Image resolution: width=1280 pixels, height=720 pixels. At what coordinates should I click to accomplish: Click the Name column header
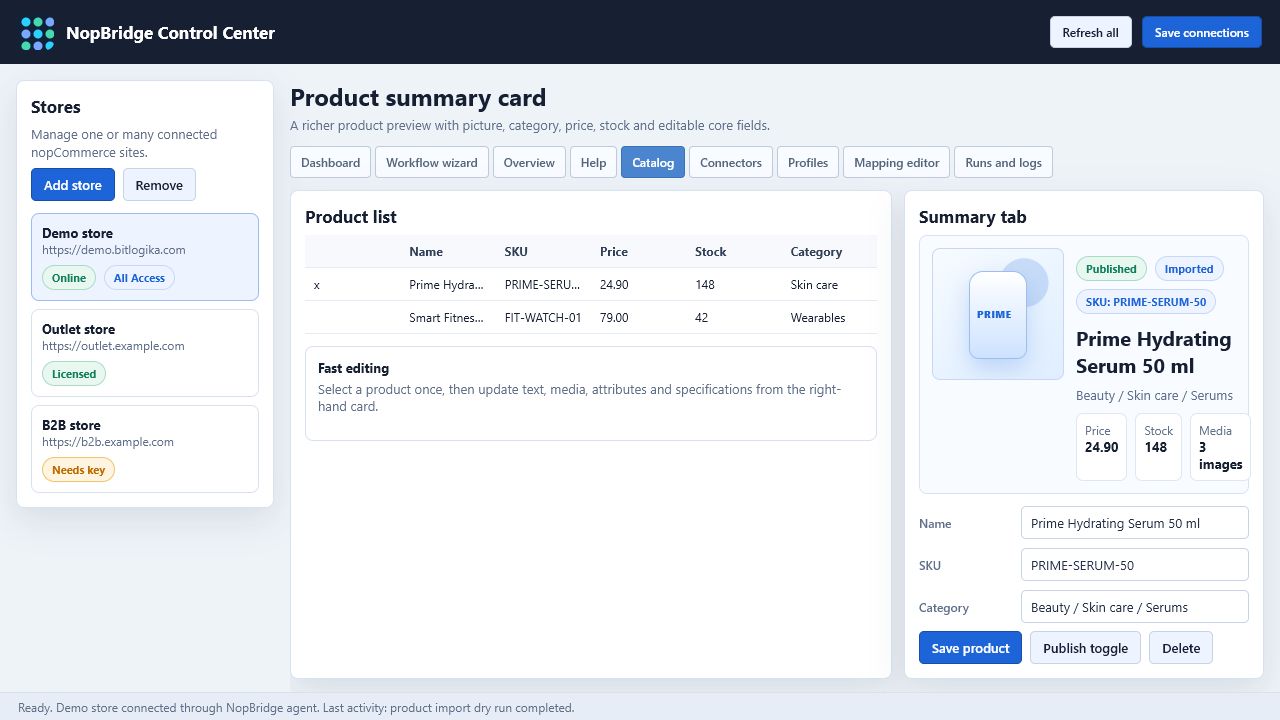[x=426, y=252]
